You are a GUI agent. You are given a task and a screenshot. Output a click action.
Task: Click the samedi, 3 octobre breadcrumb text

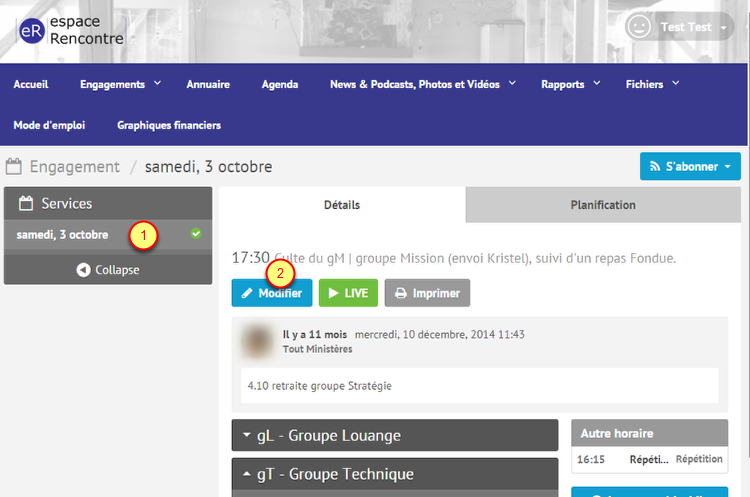(209, 166)
